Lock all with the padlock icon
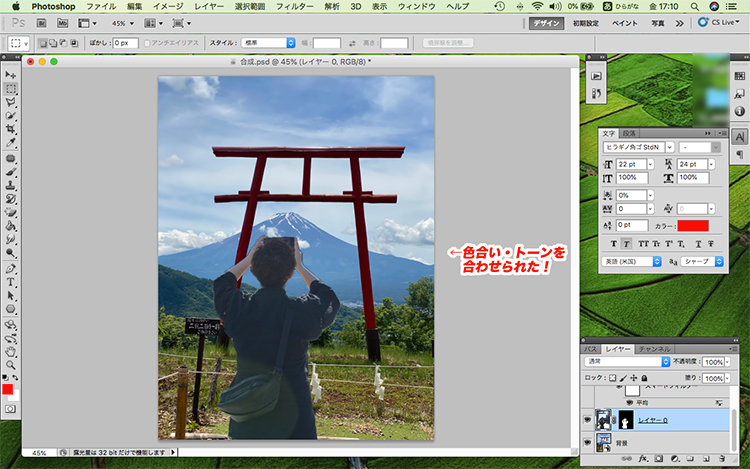 [644, 378]
